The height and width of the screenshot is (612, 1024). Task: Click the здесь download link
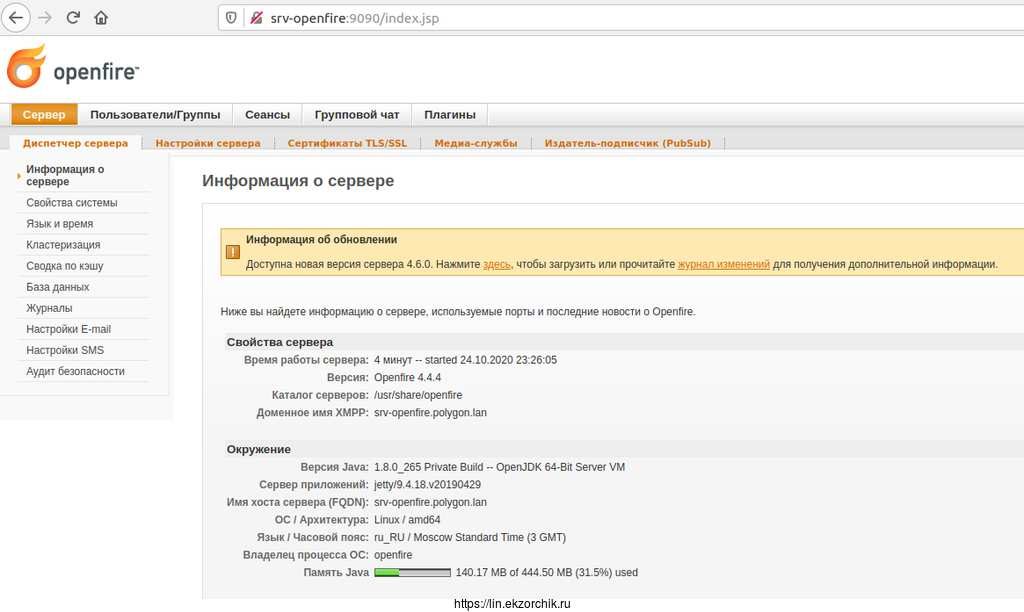click(x=496, y=265)
